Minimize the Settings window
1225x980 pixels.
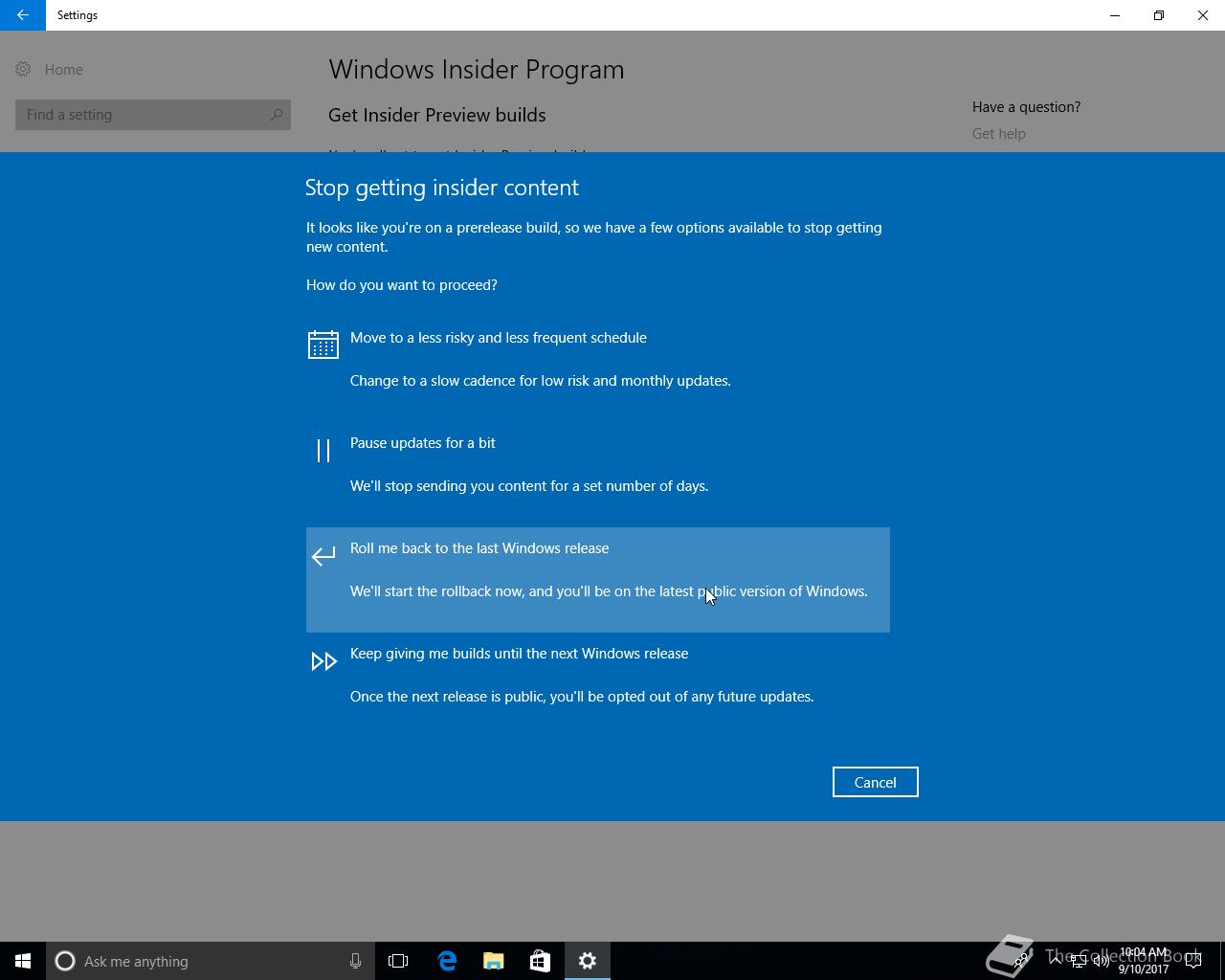pyautogui.click(x=1115, y=15)
